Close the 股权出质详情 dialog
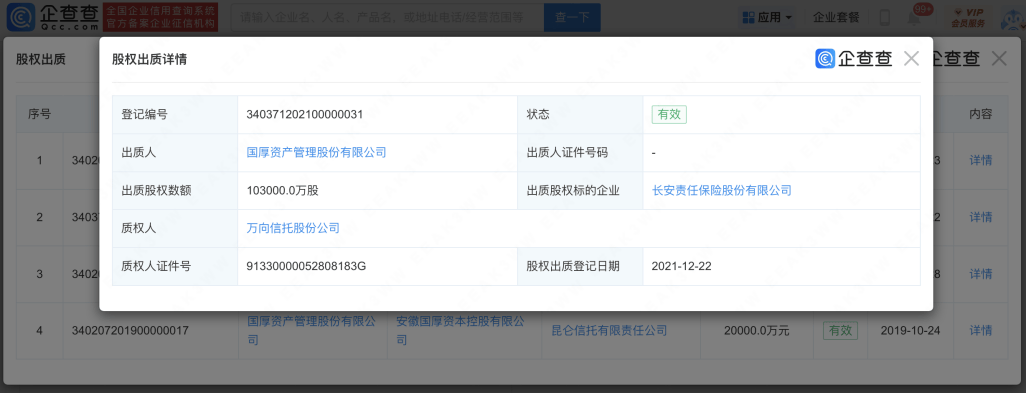This screenshot has height=393, width=1026. coord(911,59)
